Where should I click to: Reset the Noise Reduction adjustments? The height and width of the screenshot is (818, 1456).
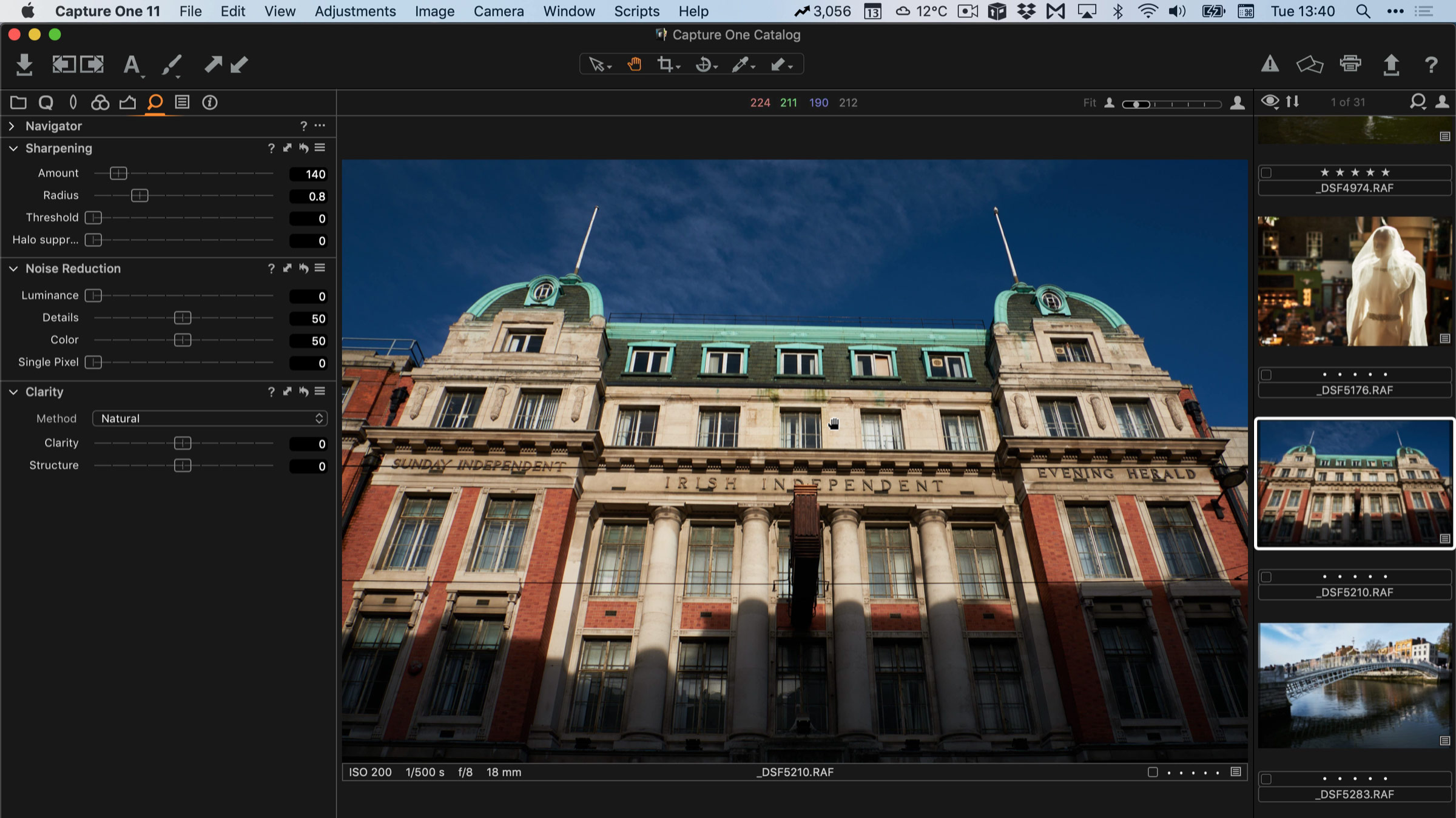click(x=304, y=268)
